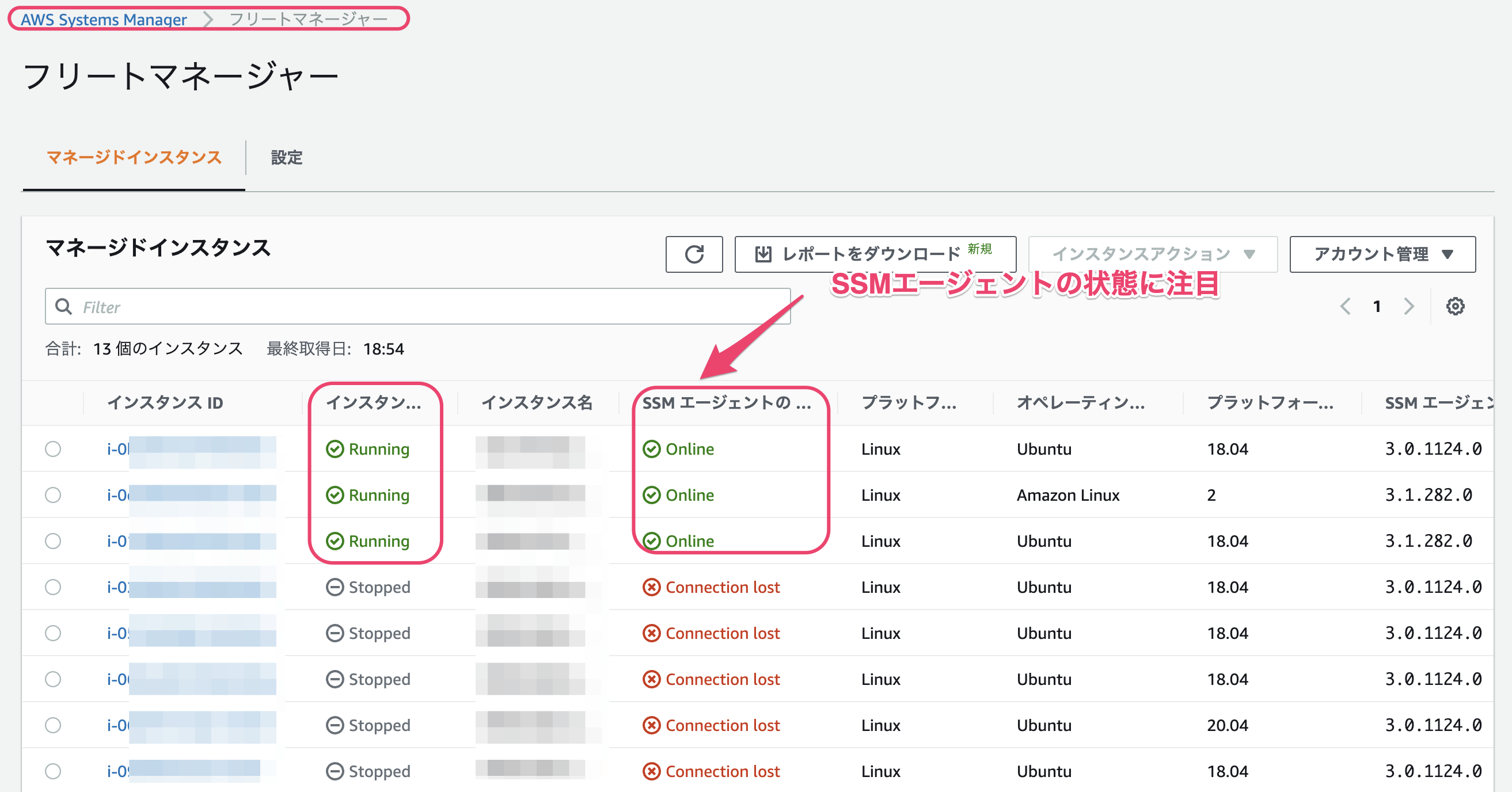Click the left pagination chevron
The width and height of the screenshot is (1512, 792).
pos(1345,306)
